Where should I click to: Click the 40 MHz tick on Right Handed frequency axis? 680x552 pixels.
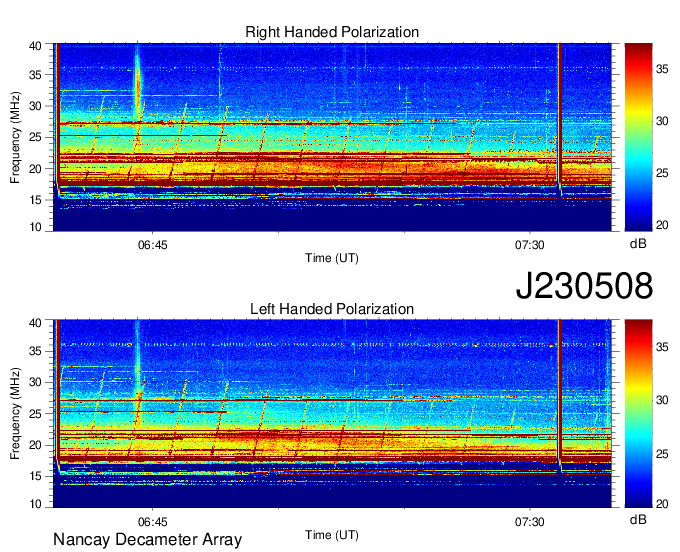[35, 46]
